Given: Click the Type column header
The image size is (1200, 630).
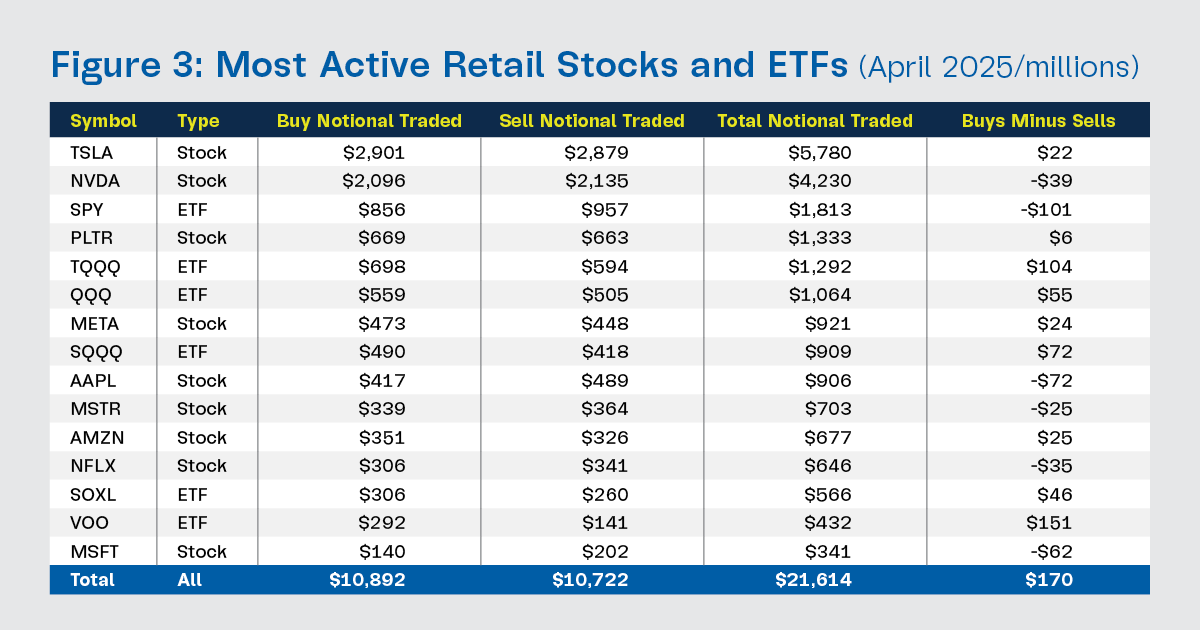Looking at the screenshot, I should (198, 121).
